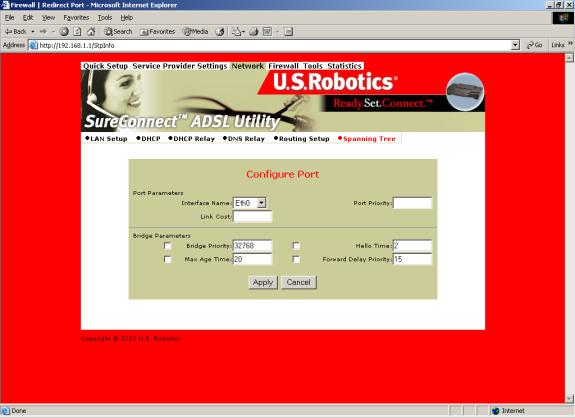The height and width of the screenshot is (418, 575).
Task: Refresh the page with toolbar icon
Action: 77,32
